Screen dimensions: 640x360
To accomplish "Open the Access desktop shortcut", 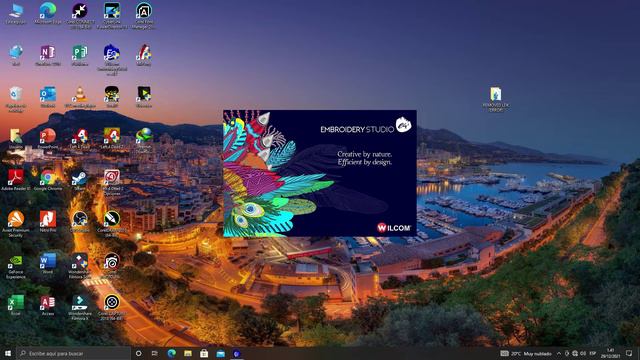I will pyautogui.click(x=48, y=305).
